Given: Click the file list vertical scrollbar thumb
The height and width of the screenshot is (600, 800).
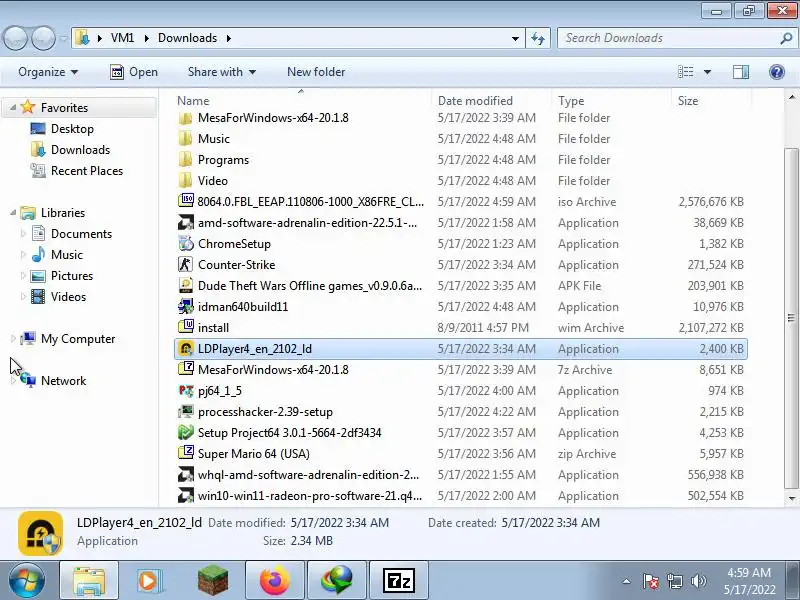Looking at the screenshot, I should click(x=791, y=318).
